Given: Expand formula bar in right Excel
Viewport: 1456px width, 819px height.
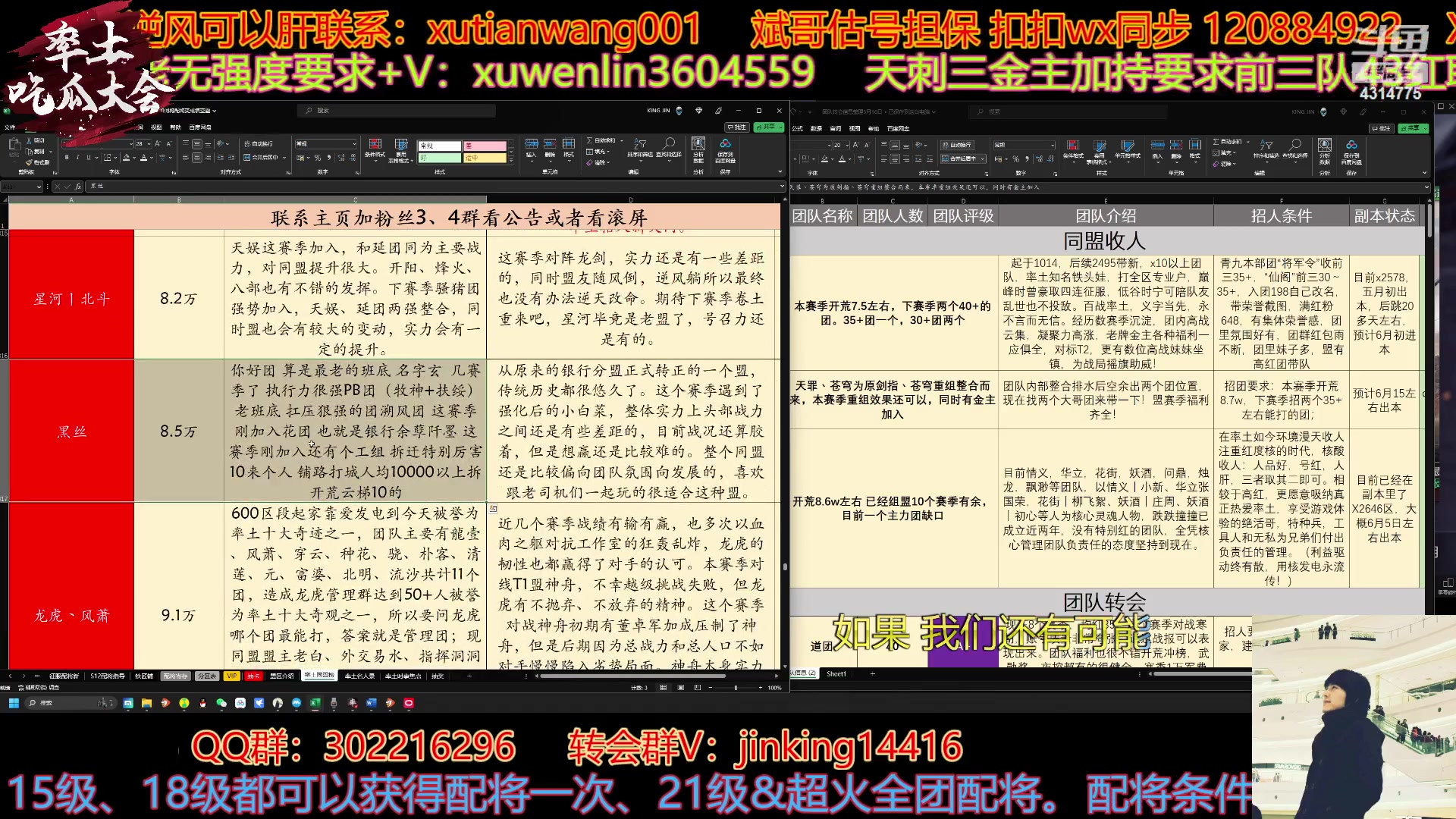Looking at the screenshot, I should pyautogui.click(x=1426, y=187).
